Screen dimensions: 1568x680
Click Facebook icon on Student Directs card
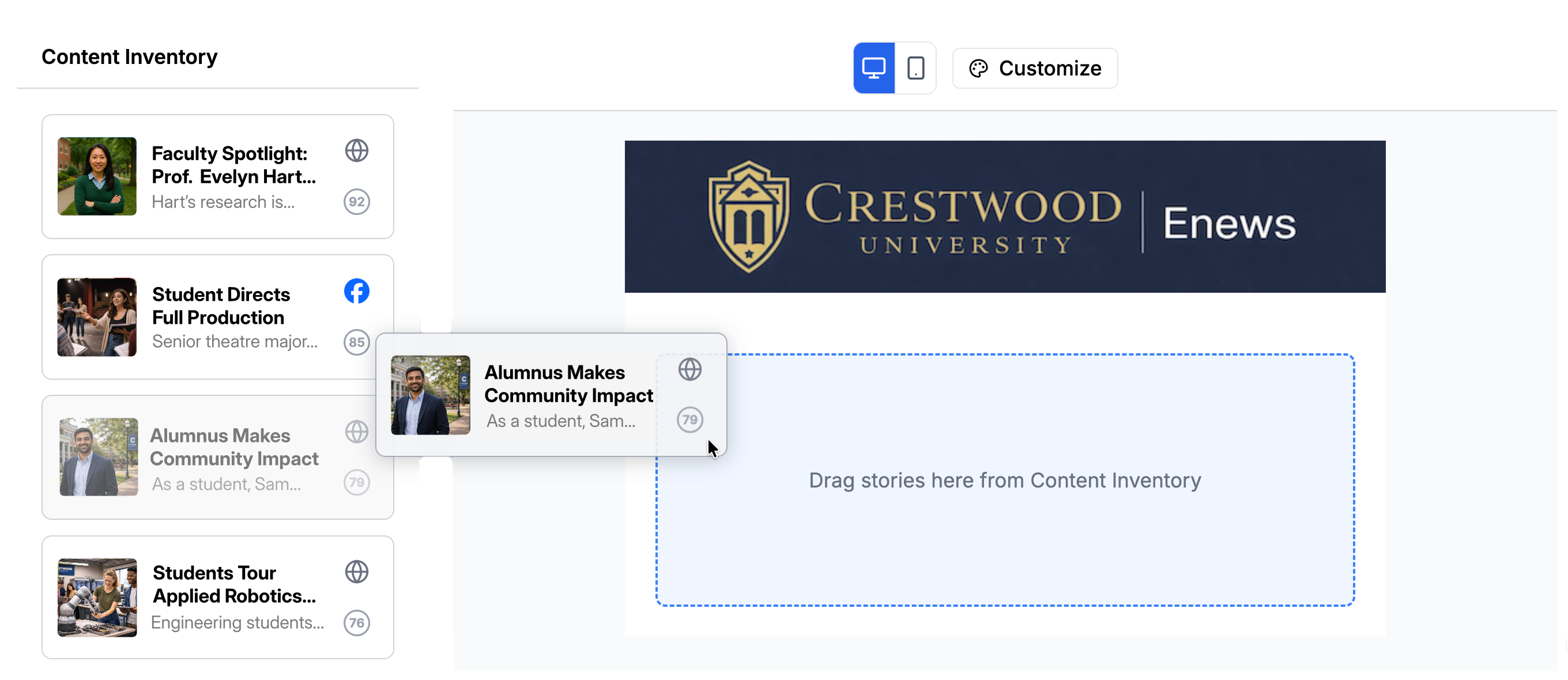click(x=357, y=292)
